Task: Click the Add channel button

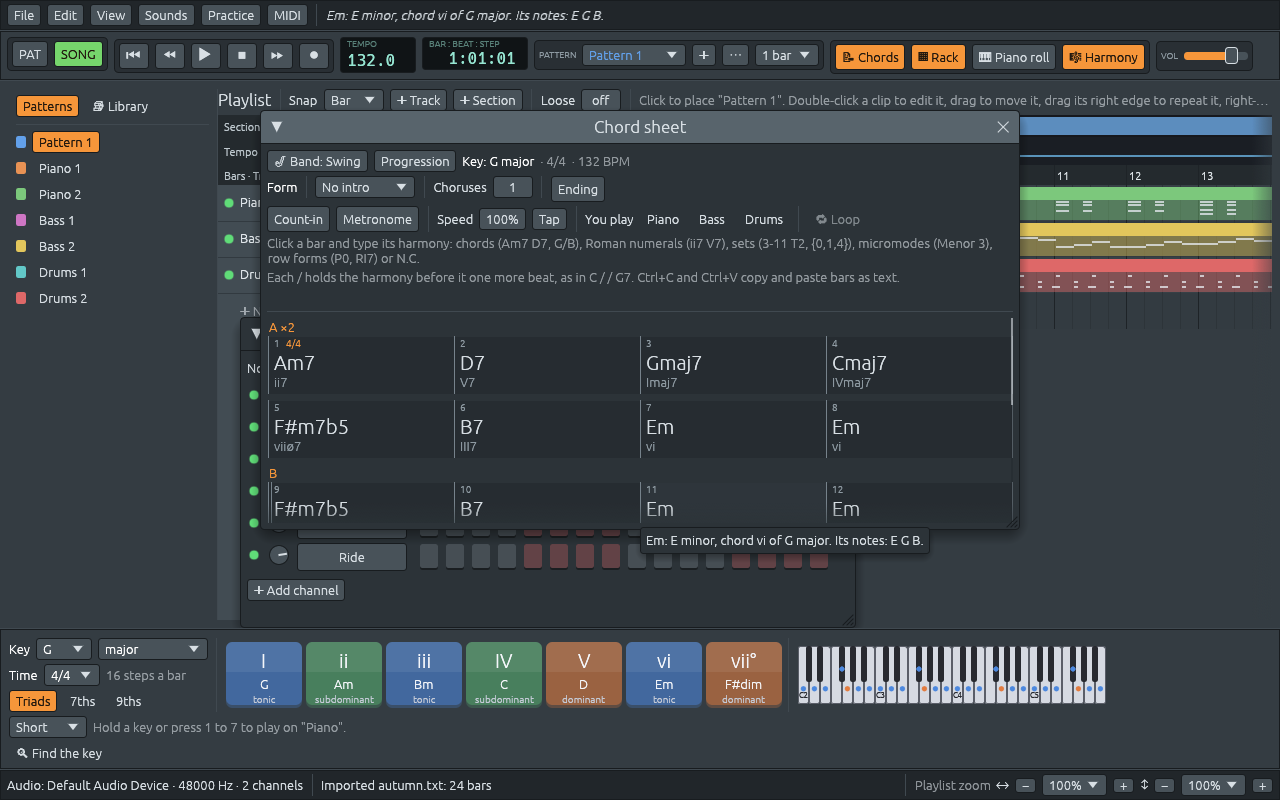Action: pyautogui.click(x=296, y=590)
